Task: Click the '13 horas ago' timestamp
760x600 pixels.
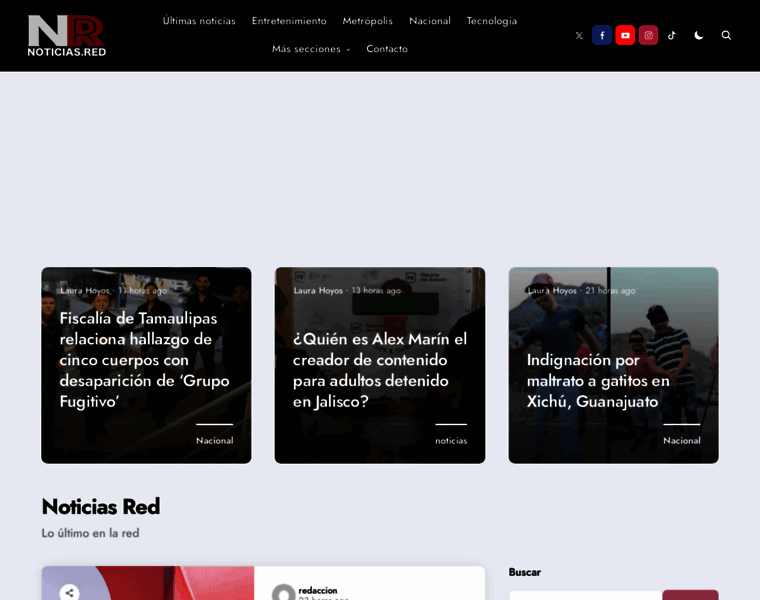Action: [376, 291]
